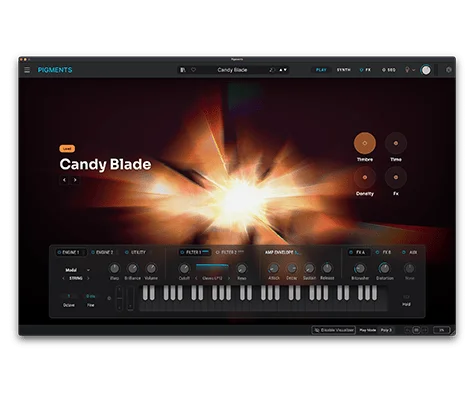
Task: Toggle Engine 2 power button
Action: 93,252
